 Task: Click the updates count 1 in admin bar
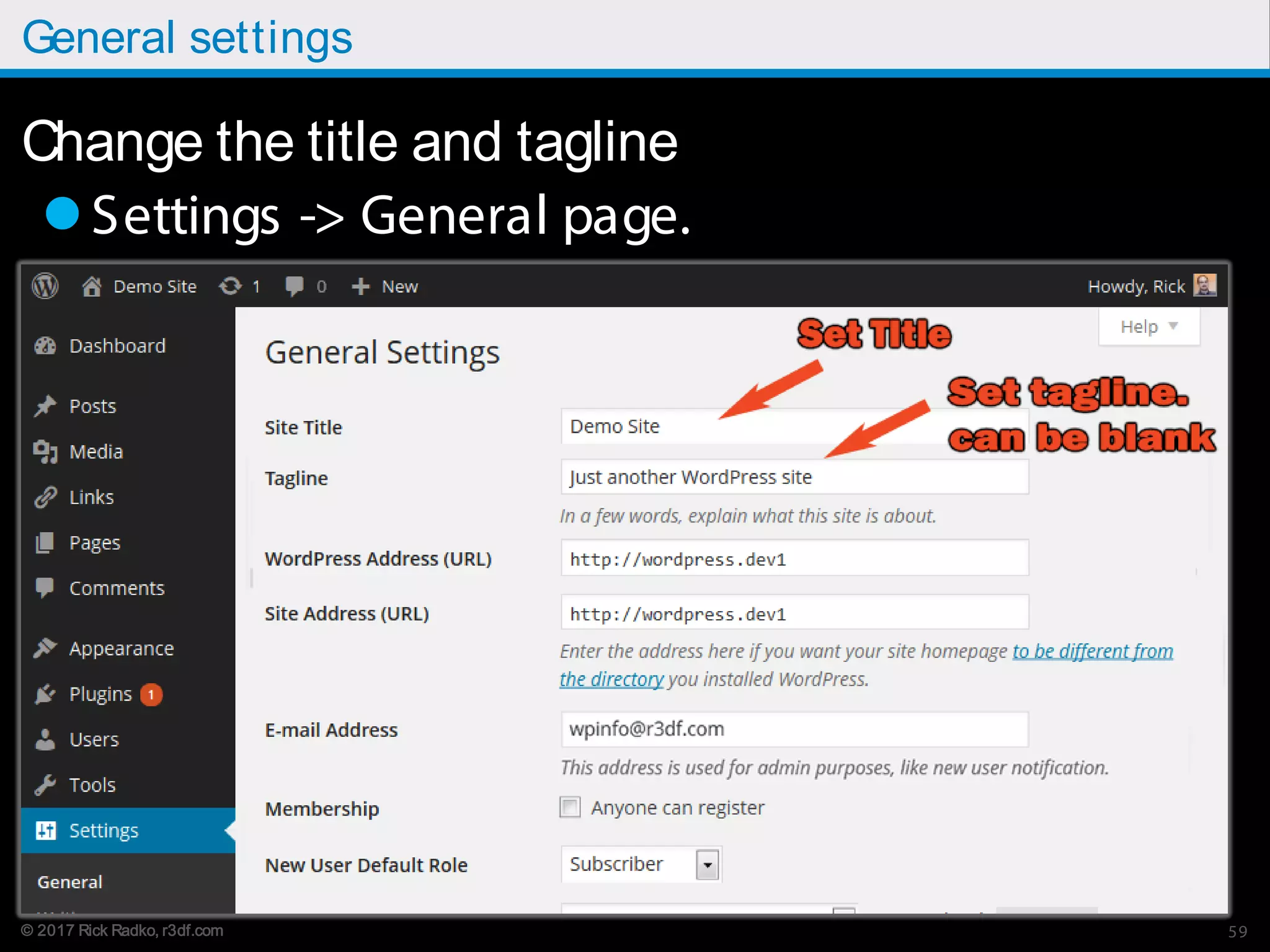pos(256,286)
